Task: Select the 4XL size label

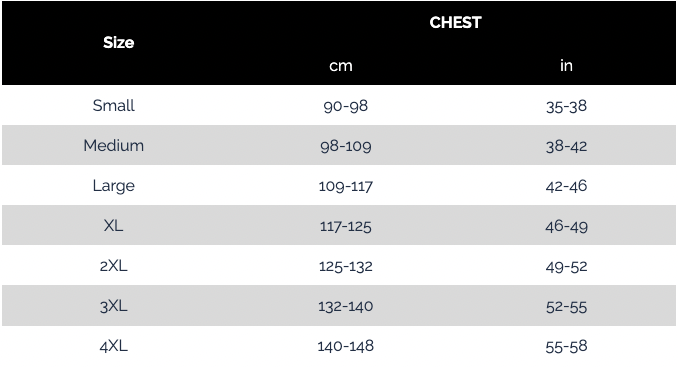Action: (x=113, y=346)
